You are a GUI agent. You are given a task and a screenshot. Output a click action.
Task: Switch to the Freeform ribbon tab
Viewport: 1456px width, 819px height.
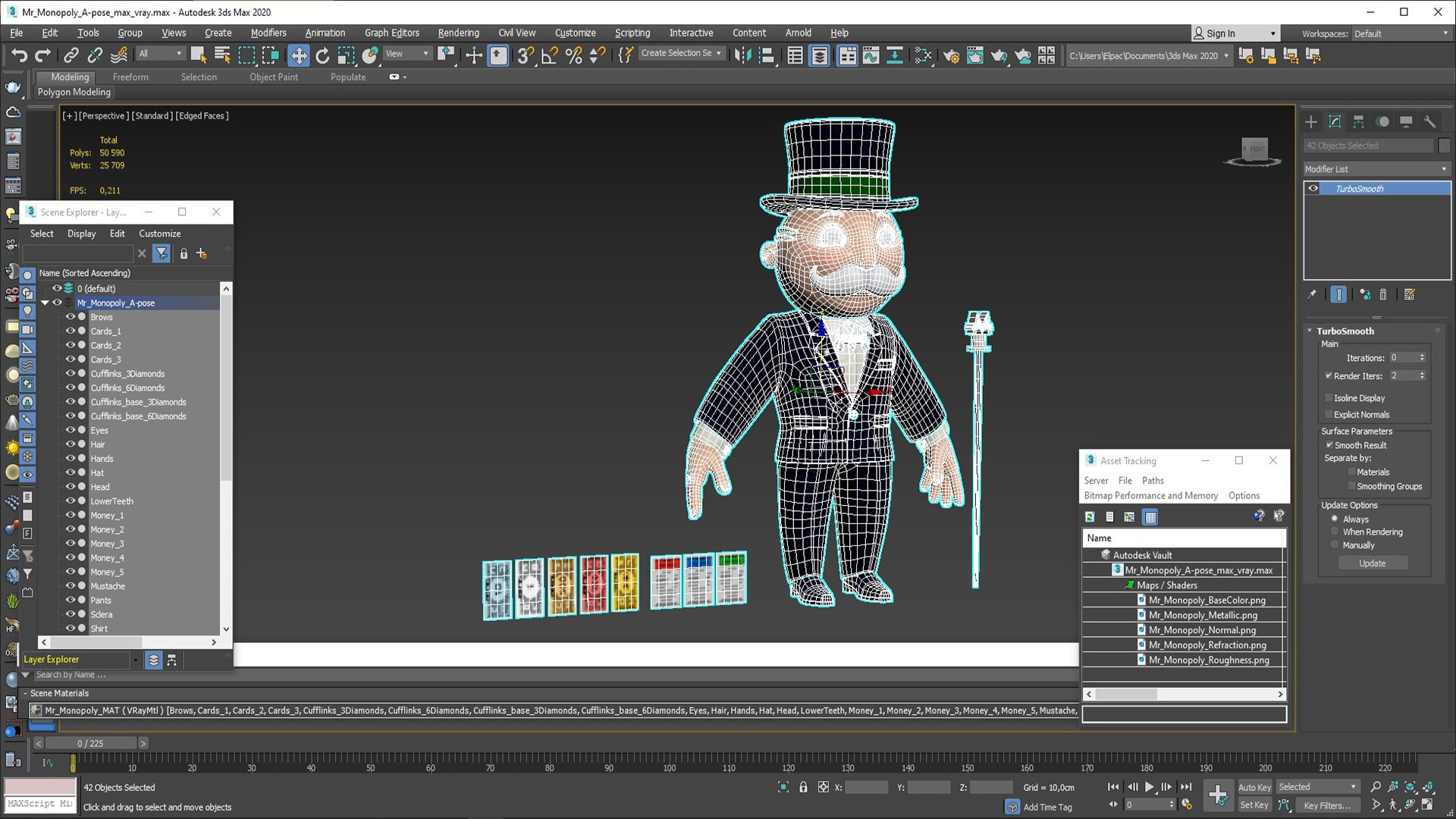click(130, 77)
